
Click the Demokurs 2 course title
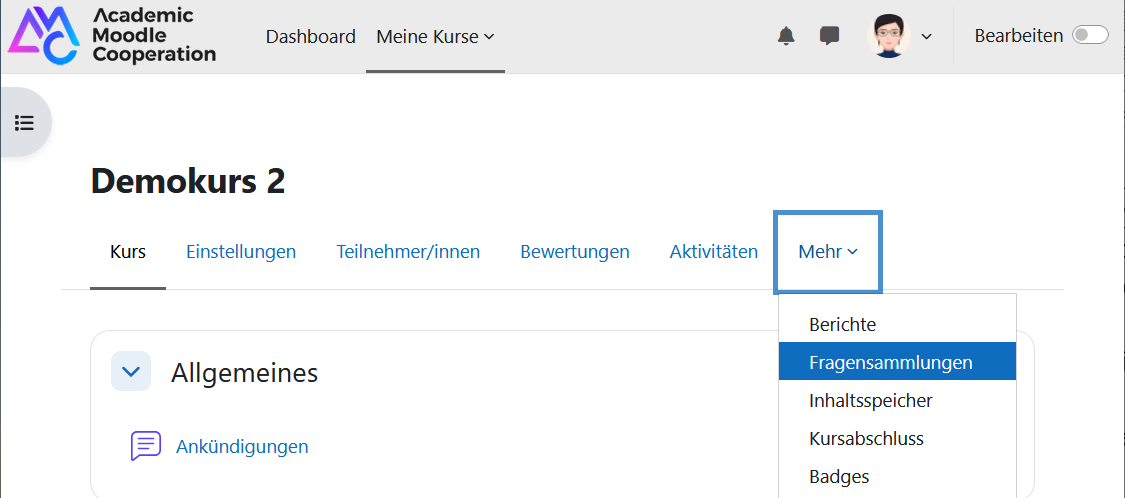point(188,182)
